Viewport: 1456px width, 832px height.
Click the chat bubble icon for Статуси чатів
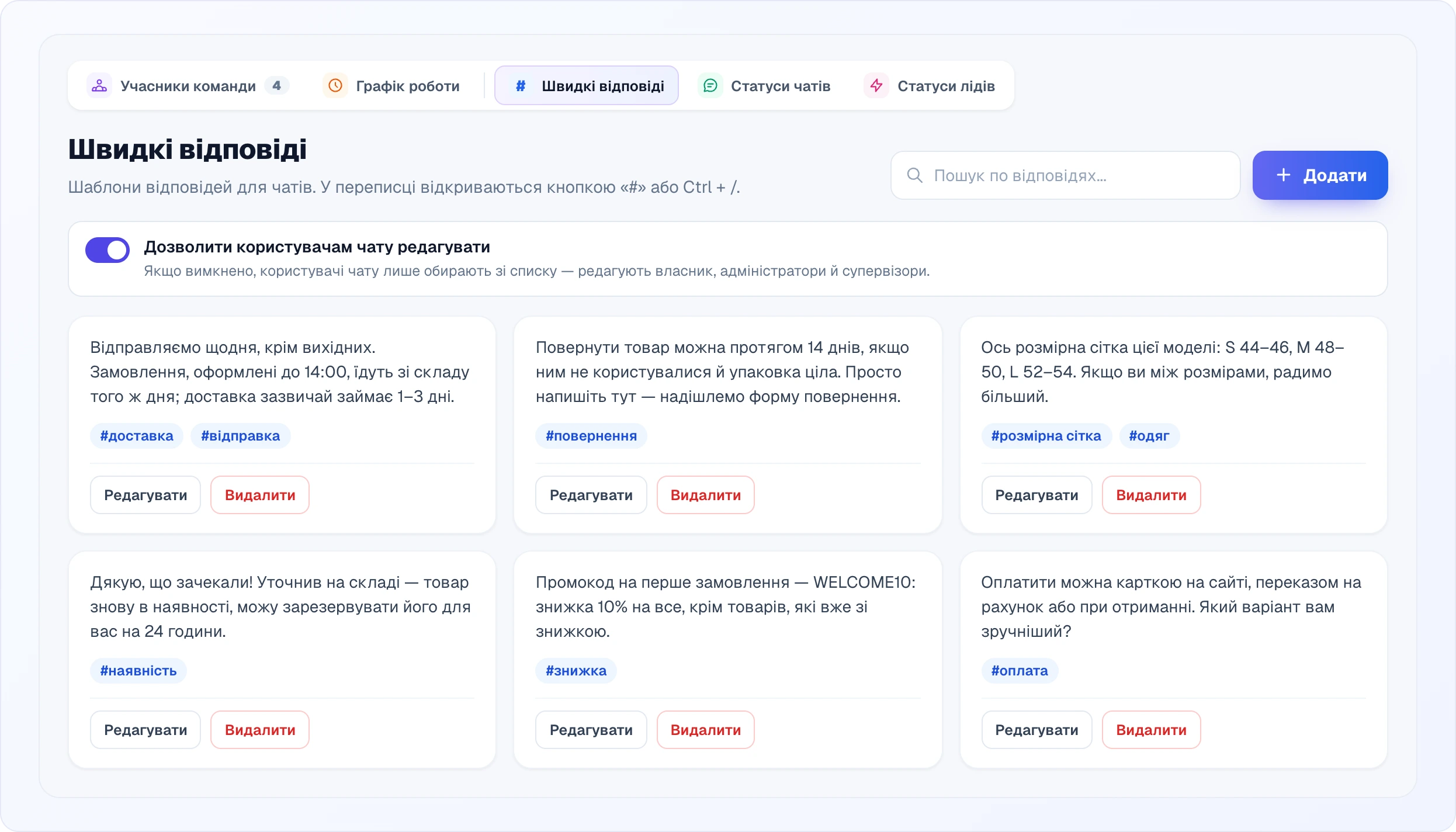coord(710,86)
